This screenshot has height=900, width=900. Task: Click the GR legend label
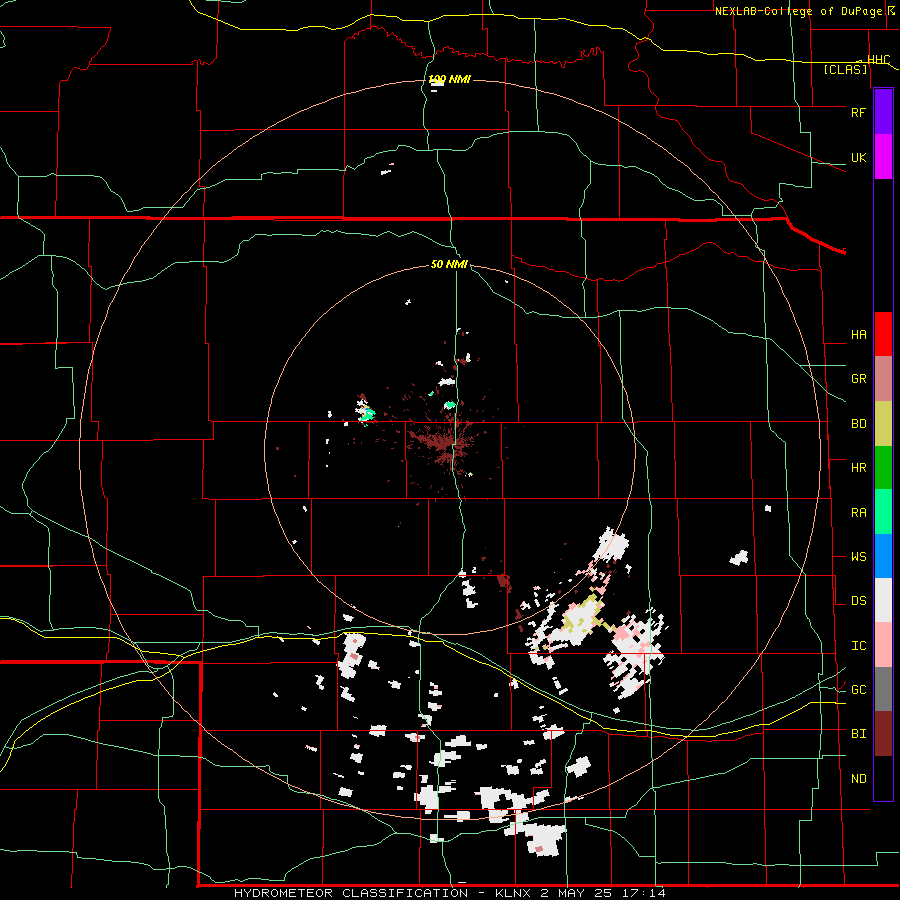point(858,379)
